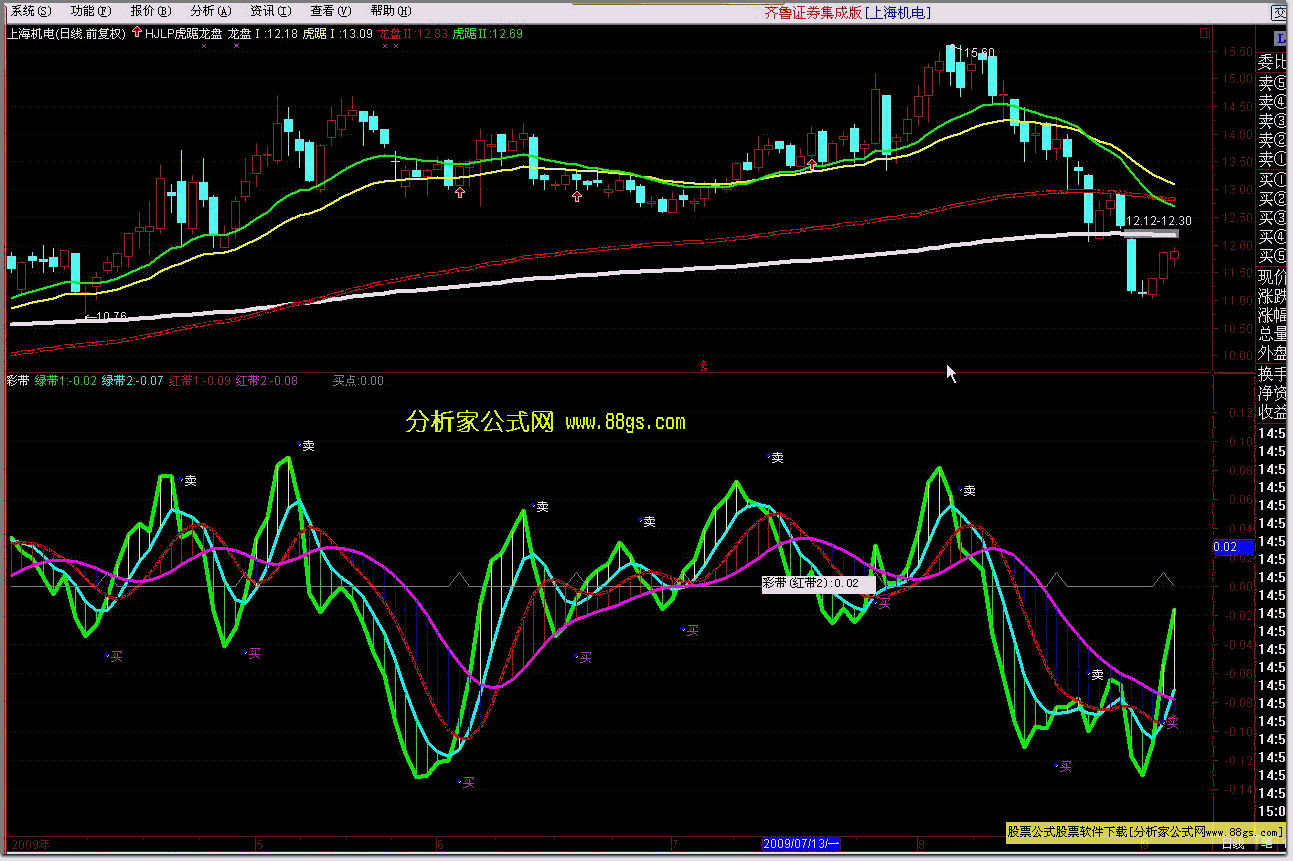The image size is (1293, 861).
Task: Click the 10.76 low price label
Action: point(111,317)
